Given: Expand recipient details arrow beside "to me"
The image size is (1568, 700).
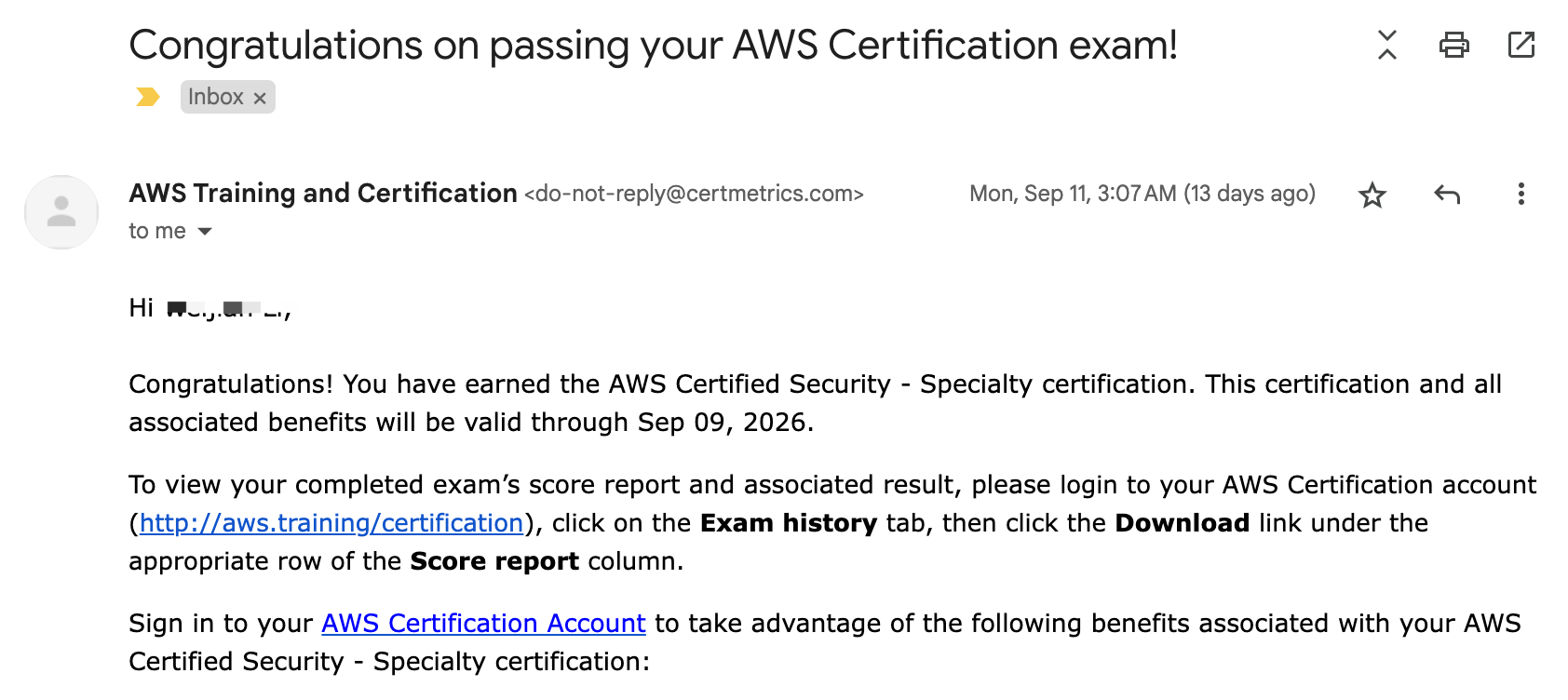Looking at the screenshot, I should click(205, 231).
